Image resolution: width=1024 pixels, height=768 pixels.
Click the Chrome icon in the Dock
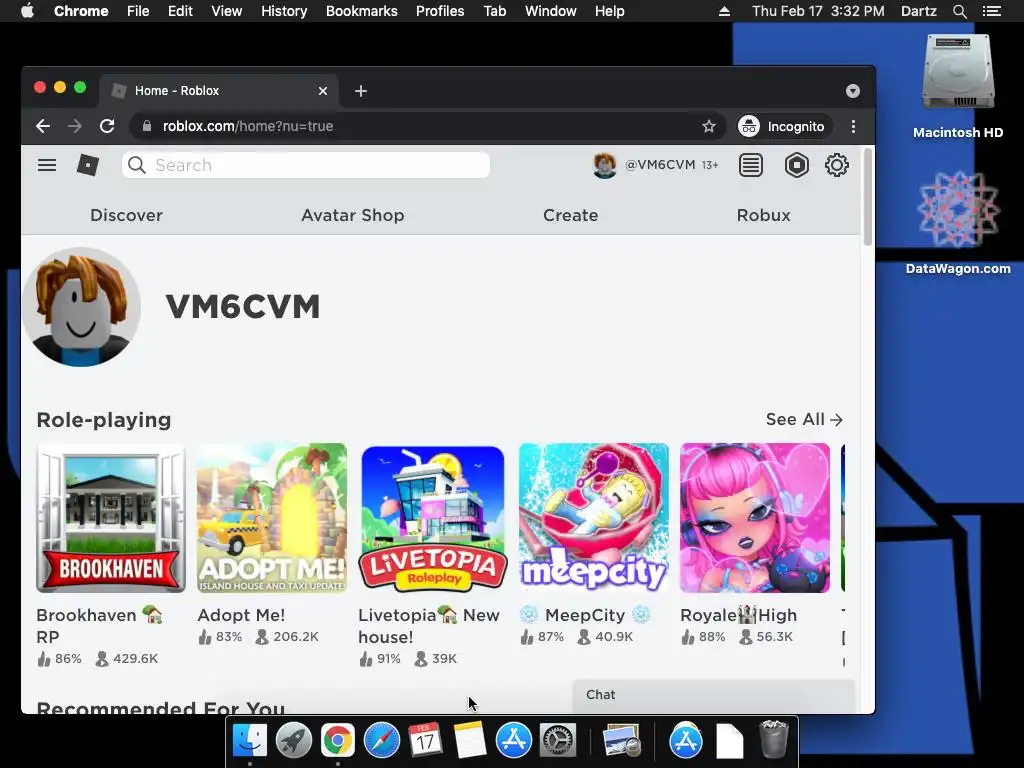(338, 741)
